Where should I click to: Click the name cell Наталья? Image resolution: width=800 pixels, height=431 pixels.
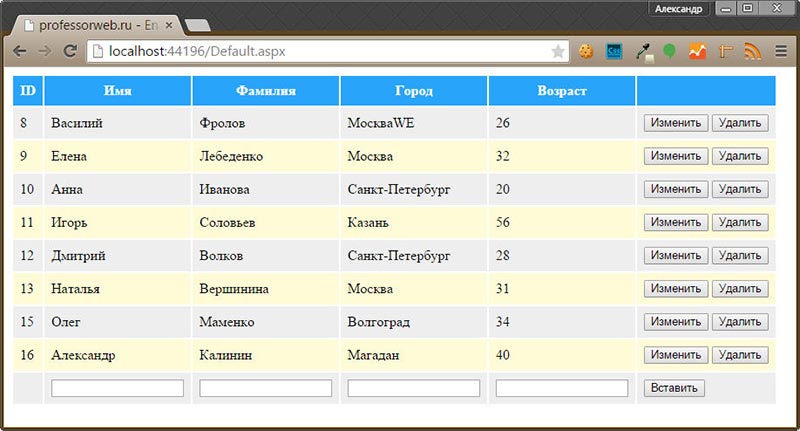pos(118,289)
